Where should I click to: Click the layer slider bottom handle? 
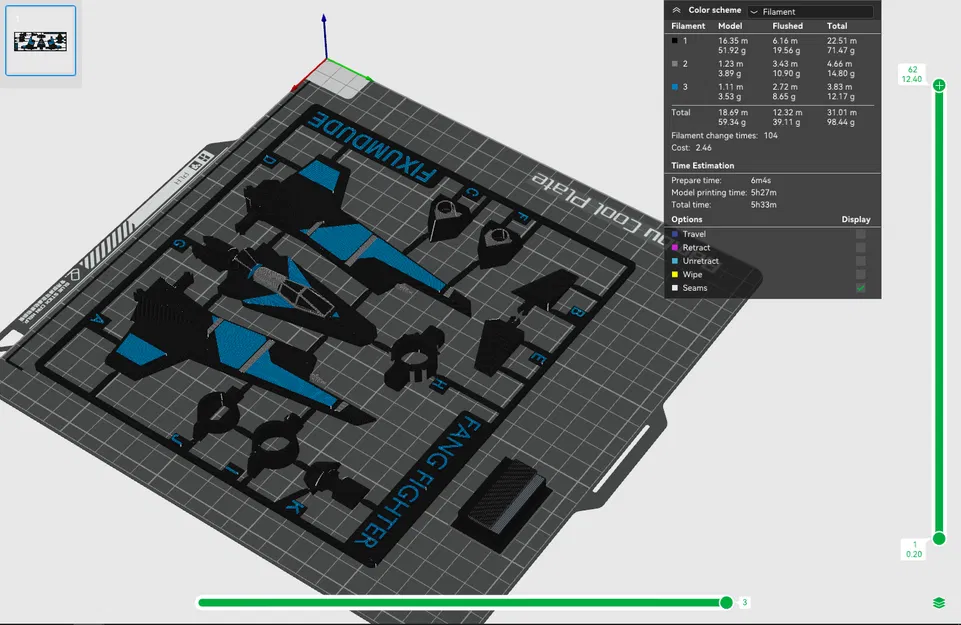(939, 539)
